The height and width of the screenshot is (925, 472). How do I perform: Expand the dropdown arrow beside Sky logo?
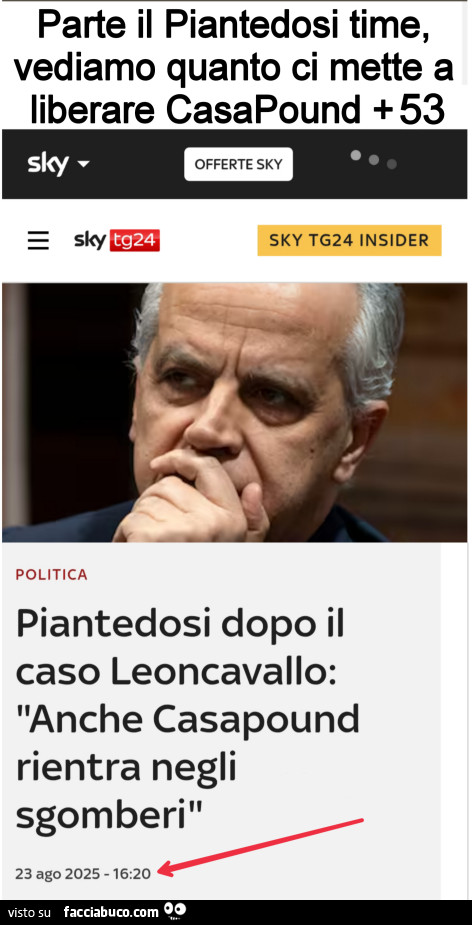pos(83,163)
